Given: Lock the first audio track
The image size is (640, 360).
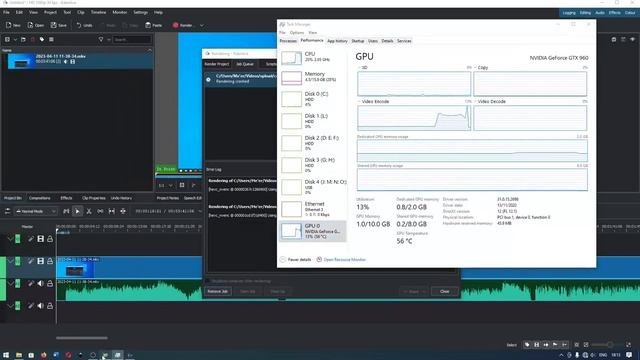Looking at the screenshot, I should 50,283.
